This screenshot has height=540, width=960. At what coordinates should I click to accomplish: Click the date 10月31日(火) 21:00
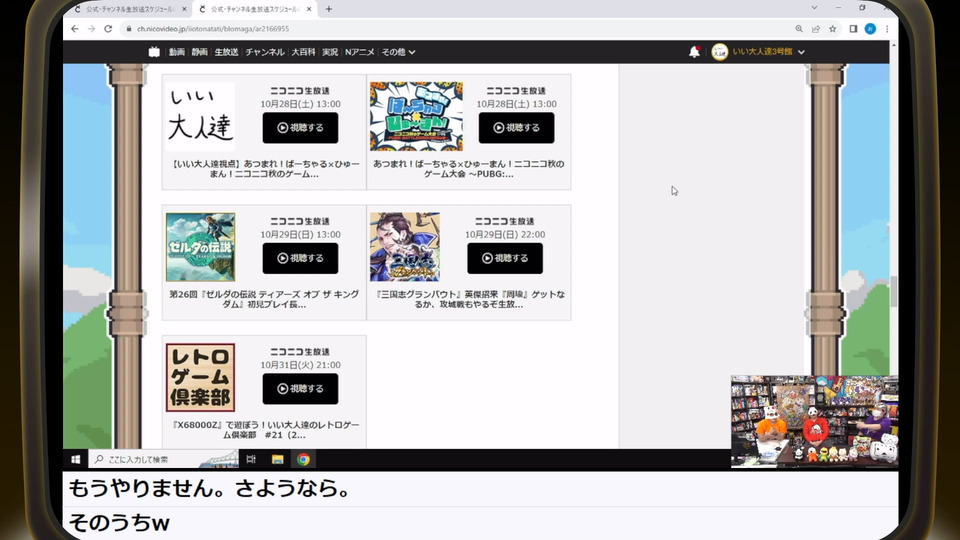[300, 365]
